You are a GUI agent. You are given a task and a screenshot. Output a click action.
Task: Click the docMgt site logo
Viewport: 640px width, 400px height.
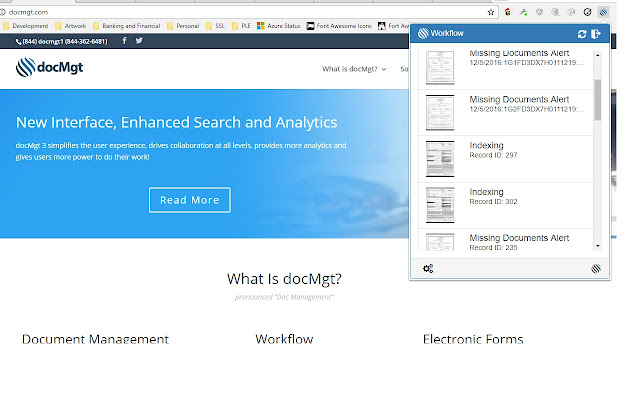[x=49, y=67]
